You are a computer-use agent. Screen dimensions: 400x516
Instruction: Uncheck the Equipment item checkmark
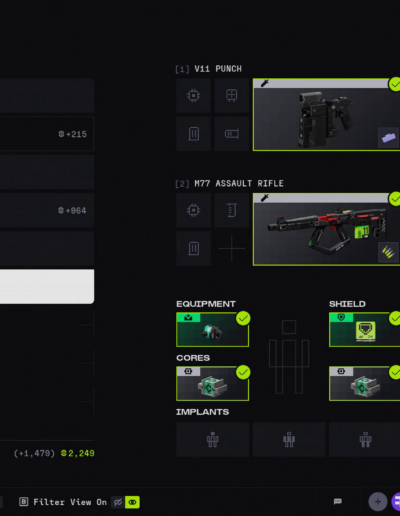pyautogui.click(x=243, y=318)
